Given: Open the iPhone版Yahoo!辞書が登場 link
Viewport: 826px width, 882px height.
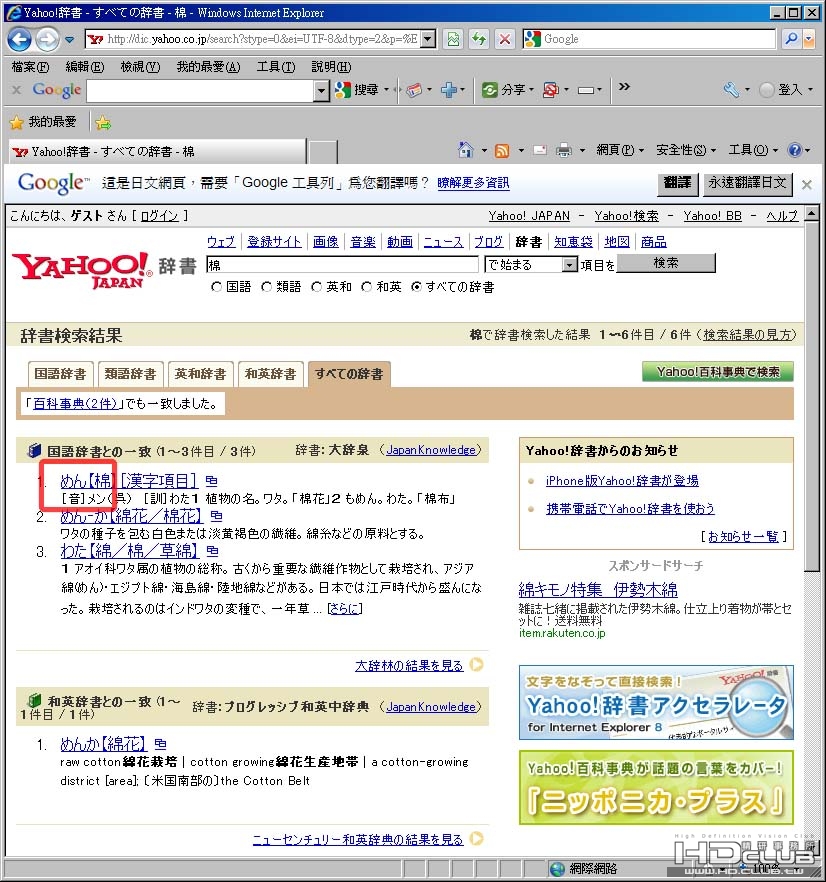Looking at the screenshot, I should tap(622, 481).
